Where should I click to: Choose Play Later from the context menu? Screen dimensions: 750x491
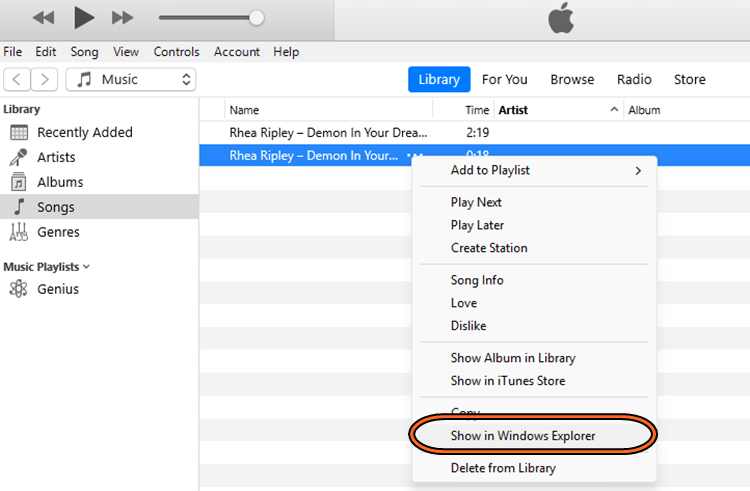(x=534, y=225)
